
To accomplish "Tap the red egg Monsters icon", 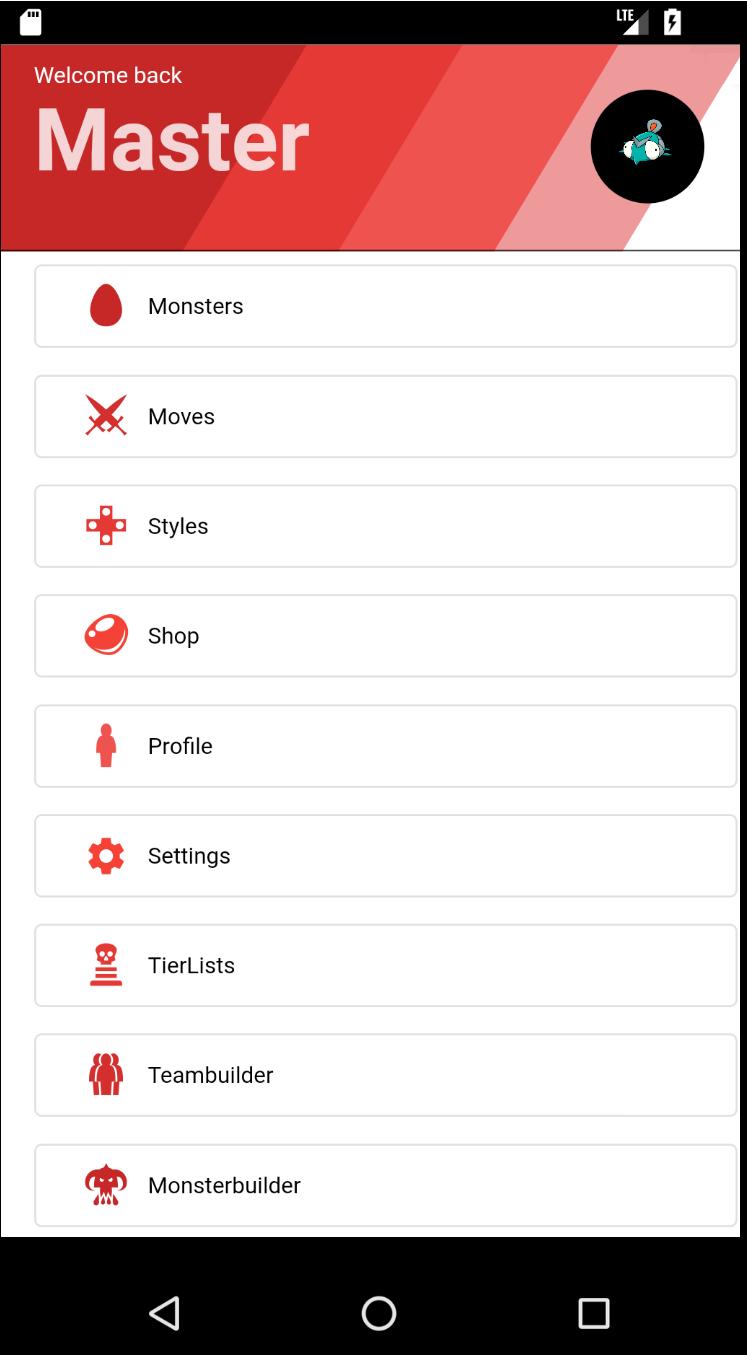I will click(106, 306).
